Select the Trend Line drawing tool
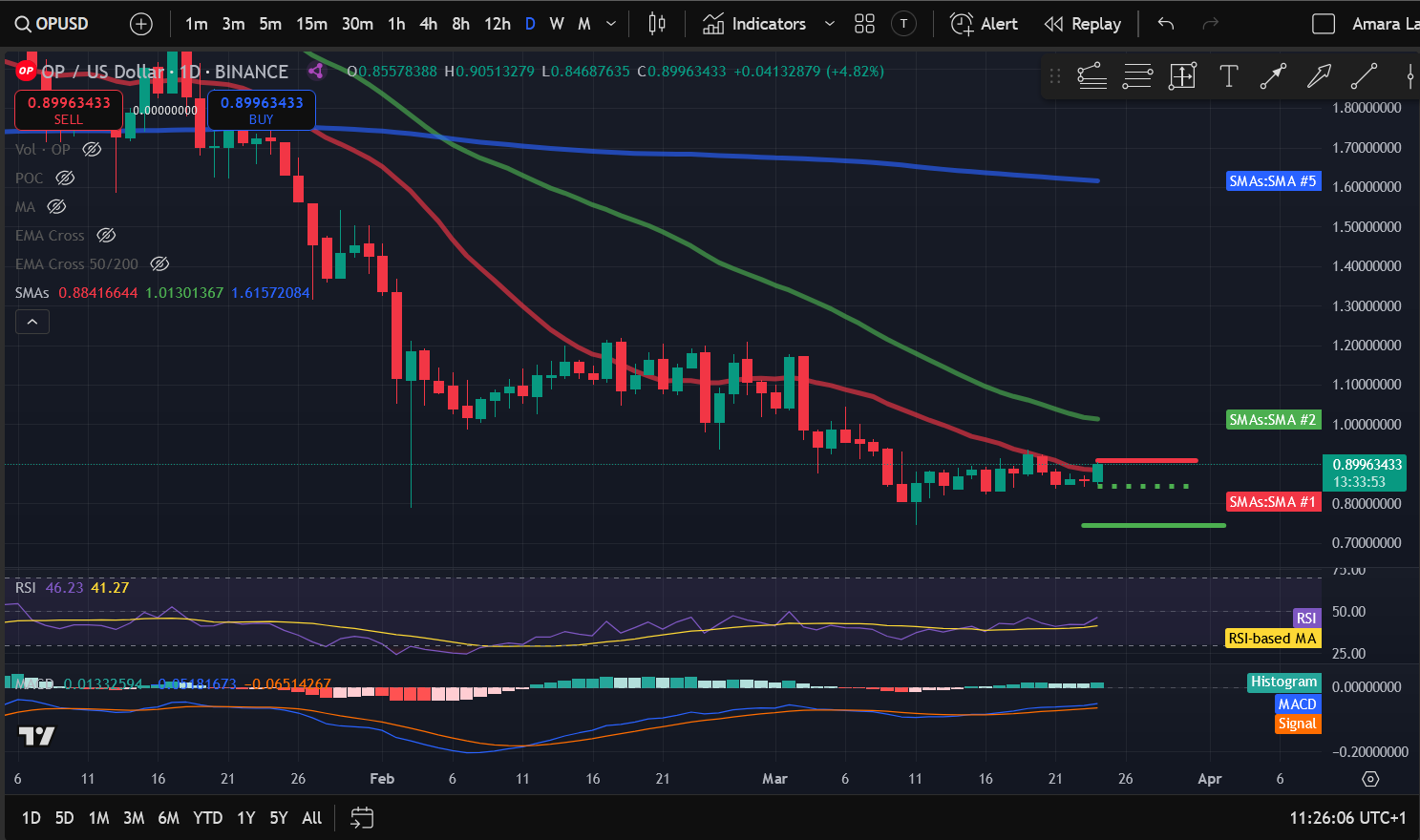The height and width of the screenshot is (840, 1420). tap(1364, 75)
